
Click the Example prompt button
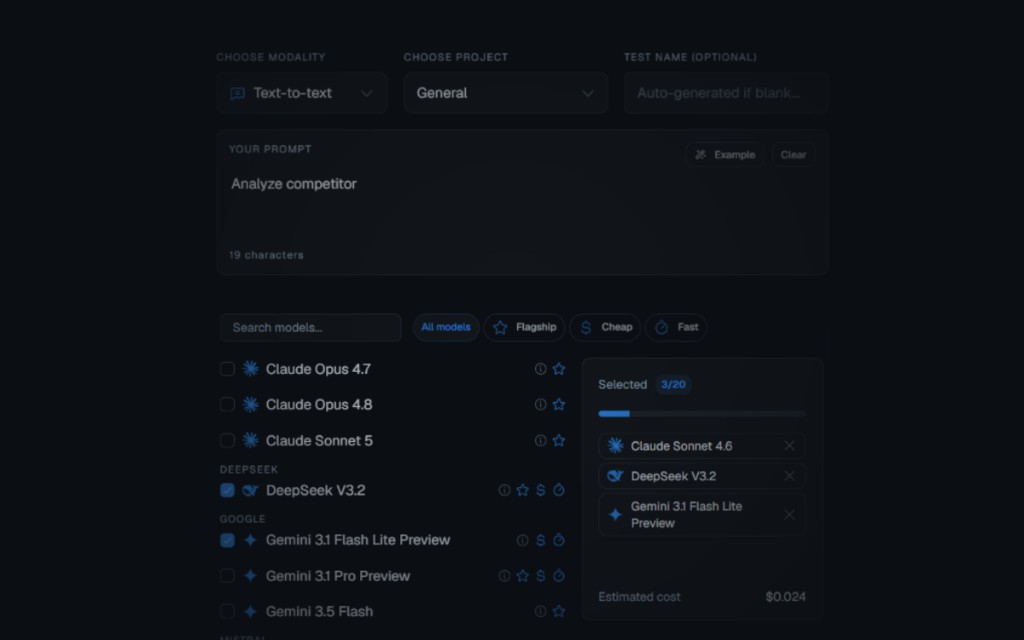(x=725, y=155)
